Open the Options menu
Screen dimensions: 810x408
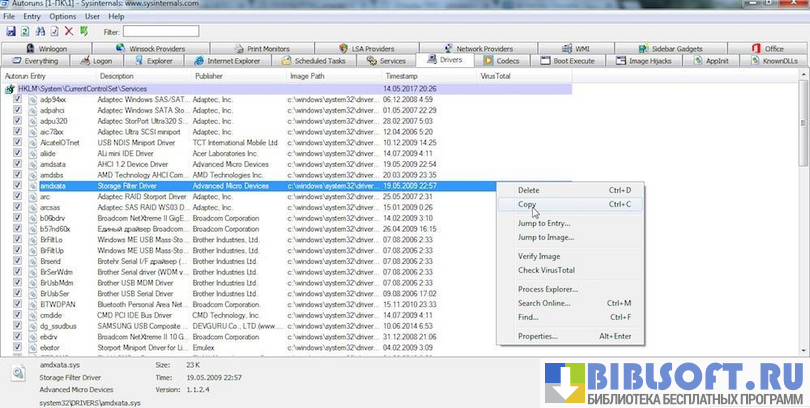point(62,17)
